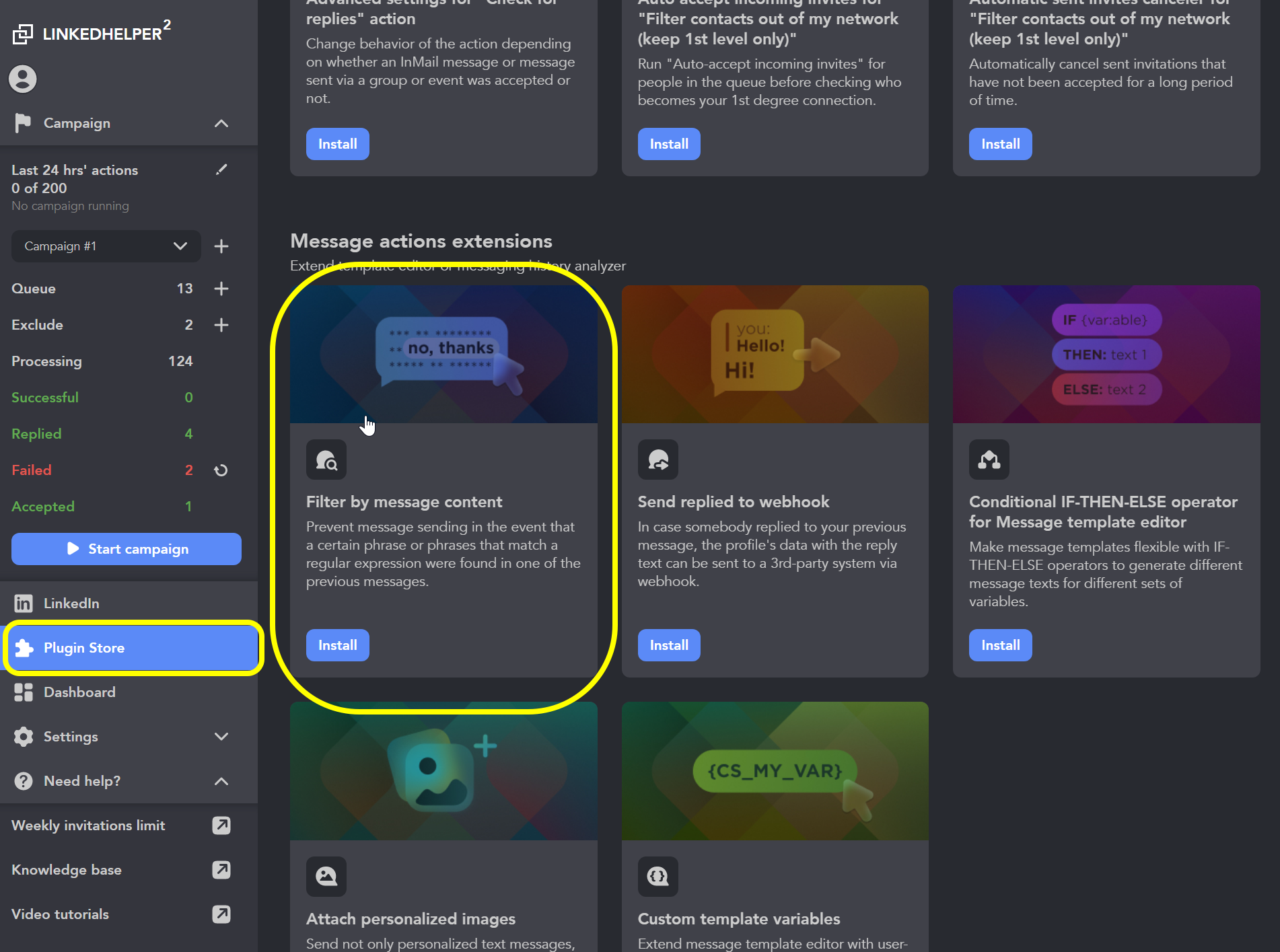Viewport: 1280px width, 952px height.
Task: Click the Plugin Store puzzle icon
Action: pyautogui.click(x=24, y=648)
